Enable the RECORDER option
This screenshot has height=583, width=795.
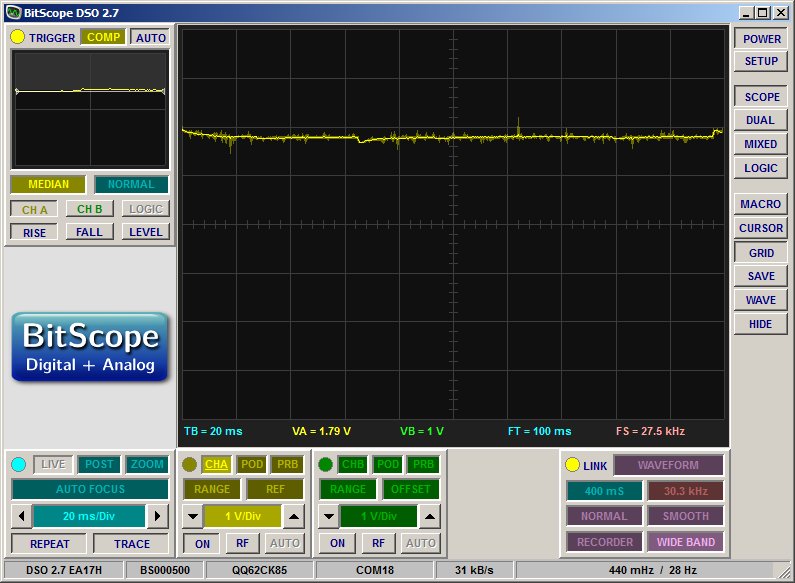pyautogui.click(x=604, y=542)
